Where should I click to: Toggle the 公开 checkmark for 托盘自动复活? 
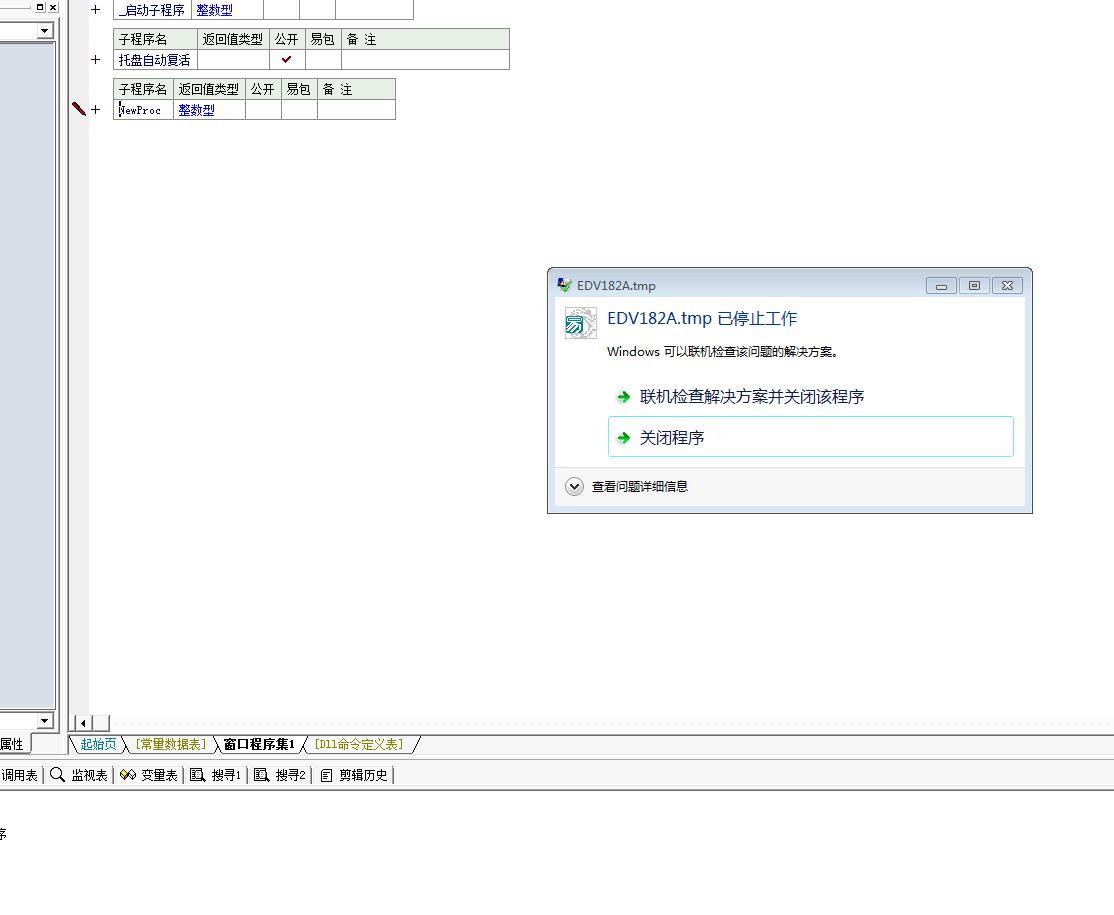[287, 60]
